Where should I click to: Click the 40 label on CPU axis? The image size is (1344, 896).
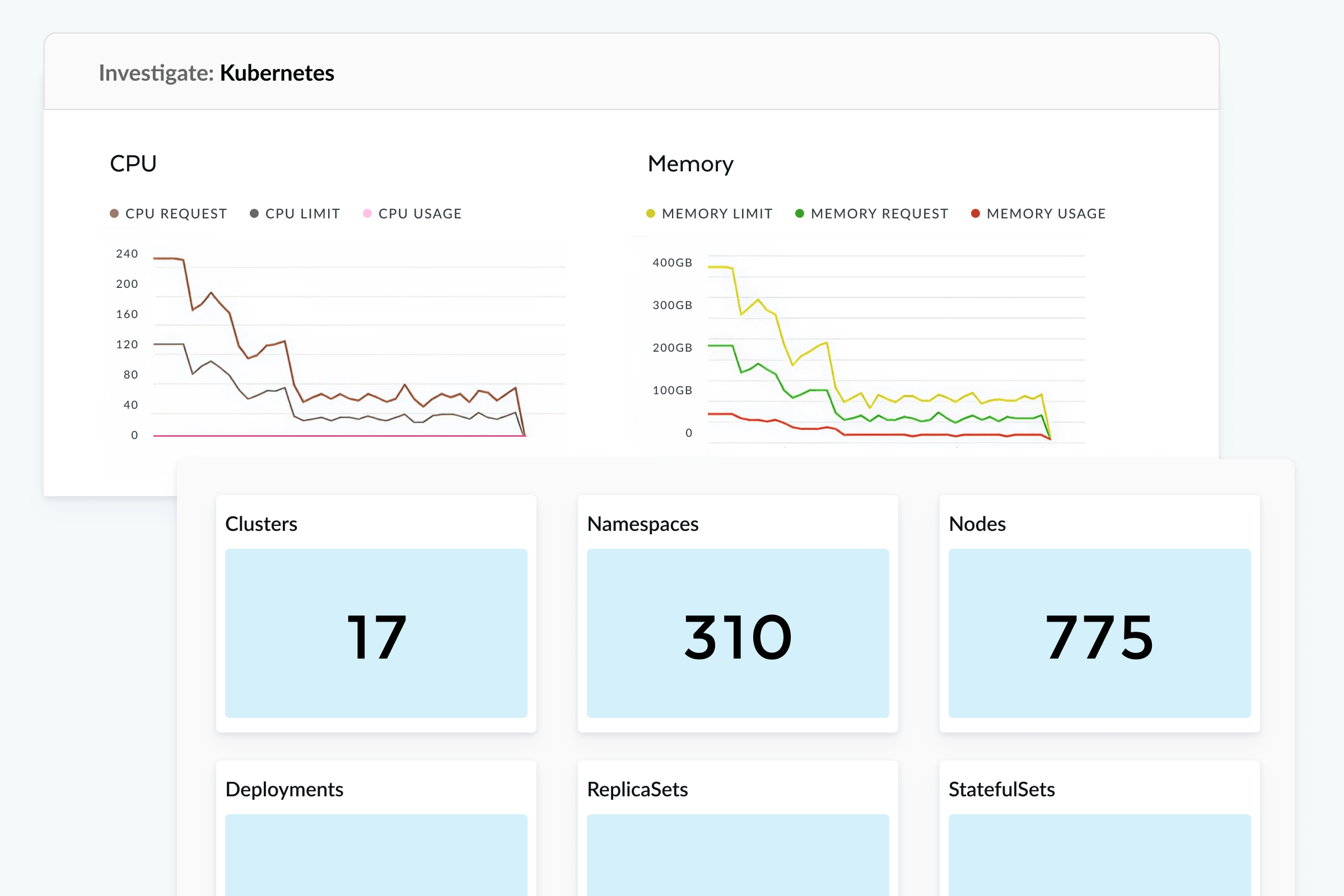131,405
